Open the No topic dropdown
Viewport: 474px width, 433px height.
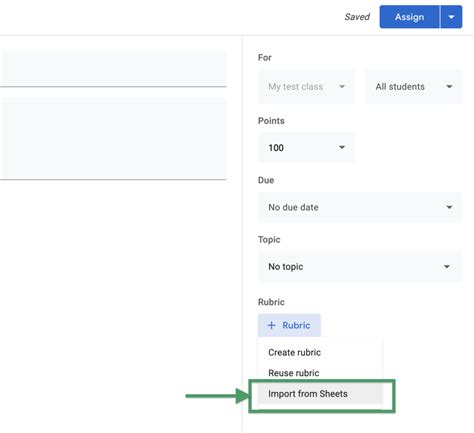tap(360, 267)
